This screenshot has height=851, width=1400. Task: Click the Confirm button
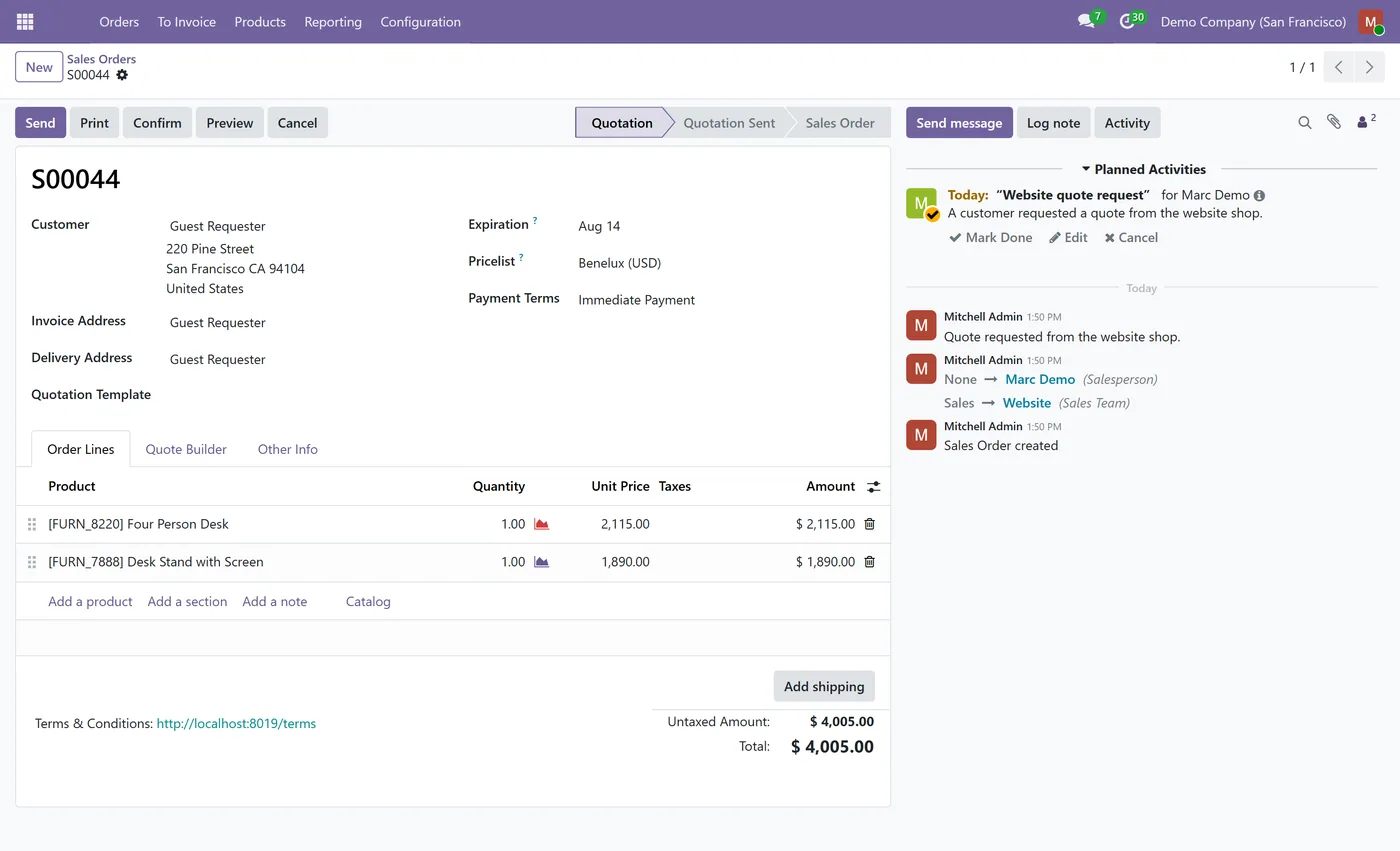point(157,123)
